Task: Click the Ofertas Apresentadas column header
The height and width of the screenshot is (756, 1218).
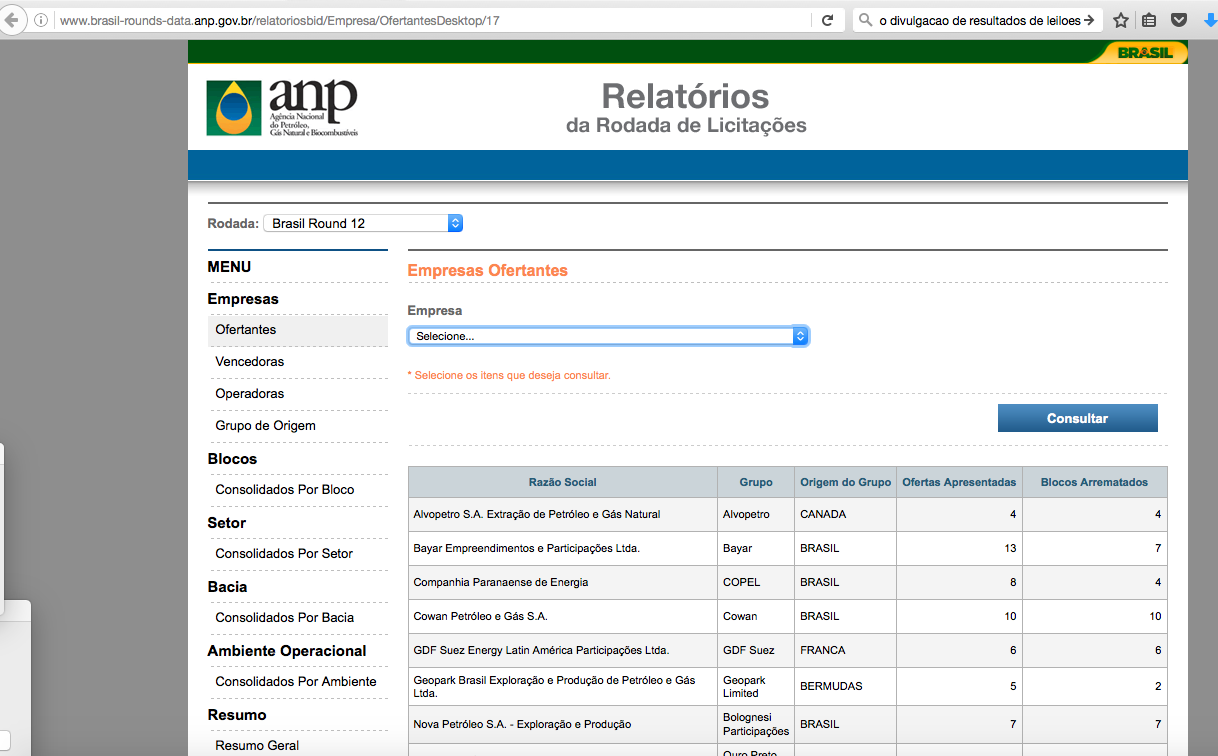Action: (959, 482)
